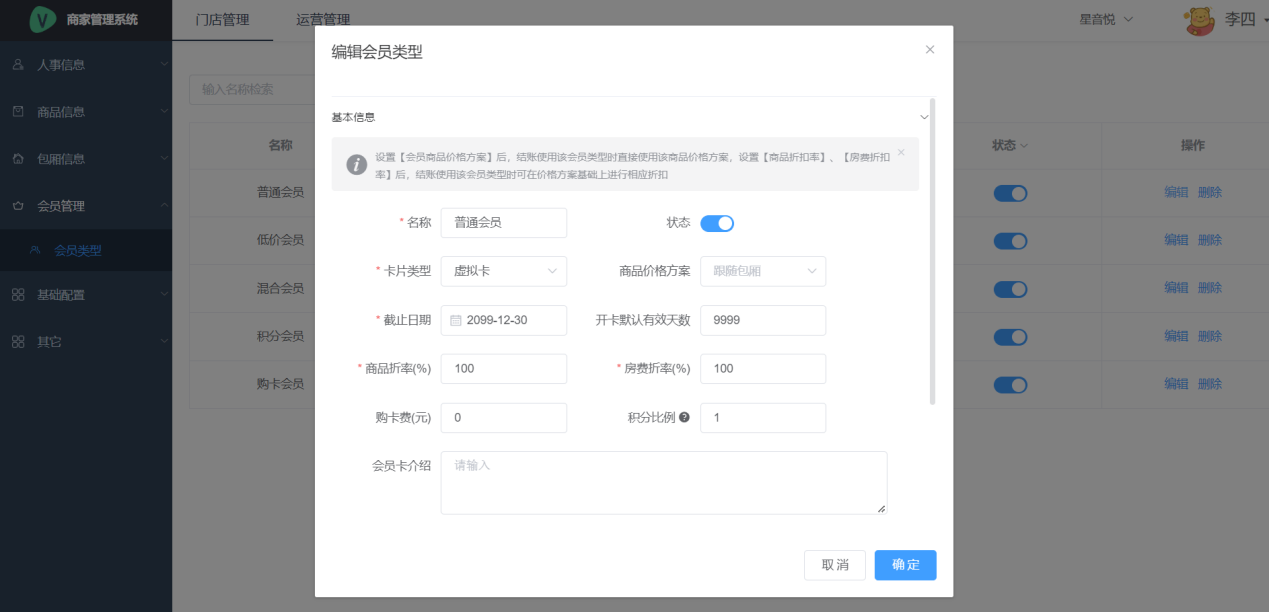Screen dimensions: 1269x612
Task: Click the 输入名称检索 search box
Action: (252, 89)
